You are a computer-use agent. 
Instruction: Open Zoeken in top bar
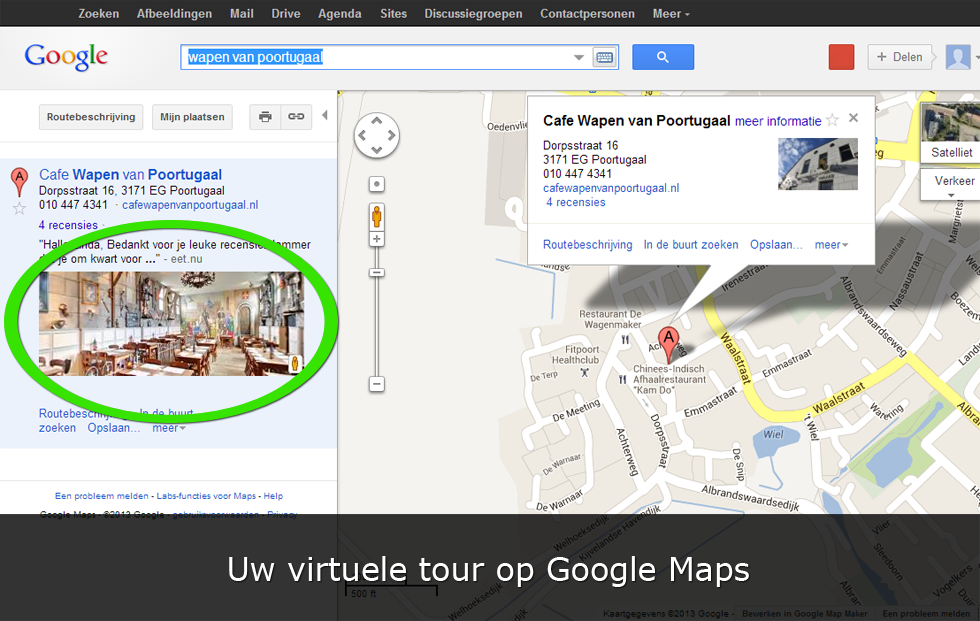pyautogui.click(x=98, y=14)
